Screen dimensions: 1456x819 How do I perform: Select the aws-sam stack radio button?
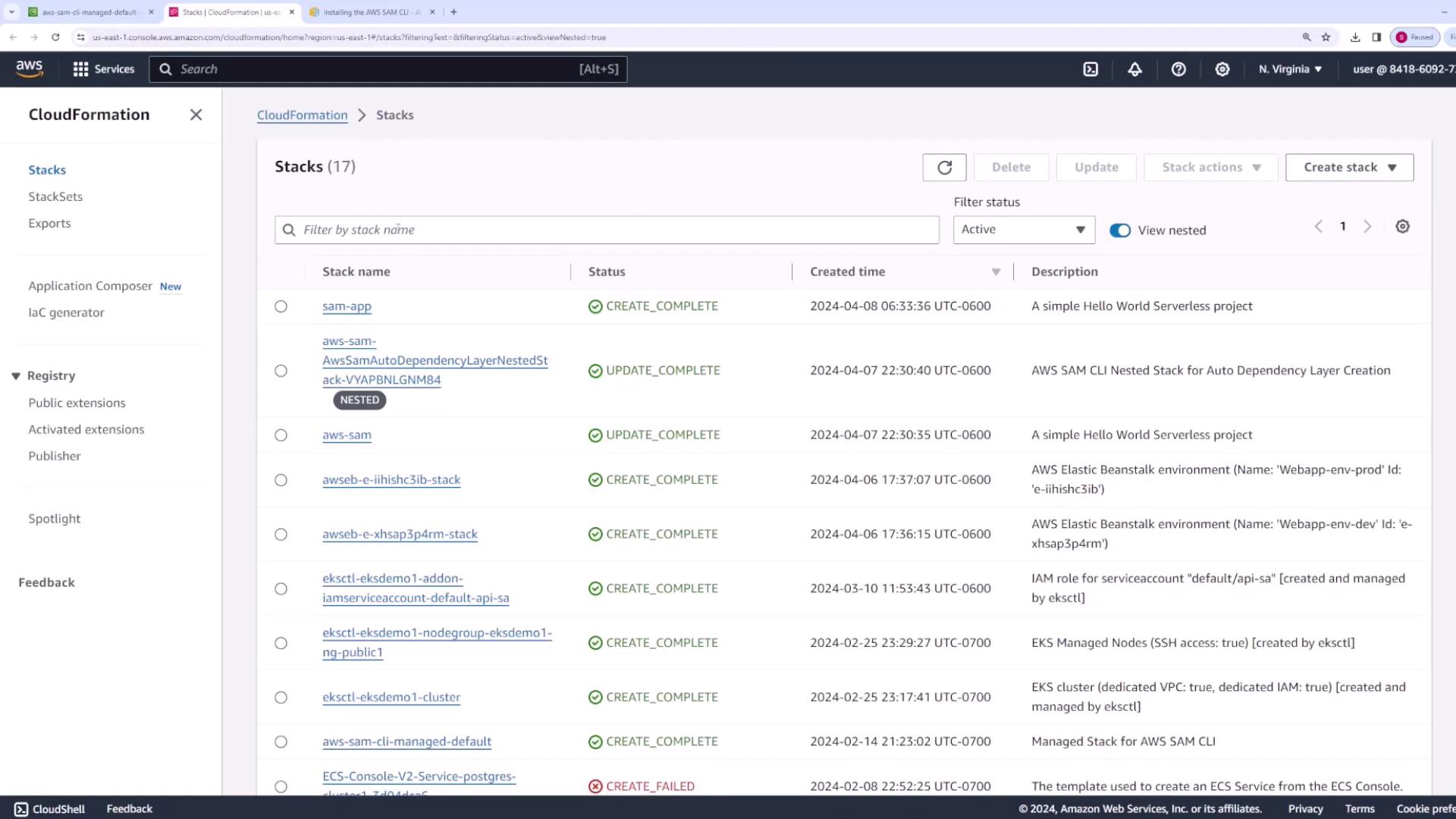click(281, 435)
